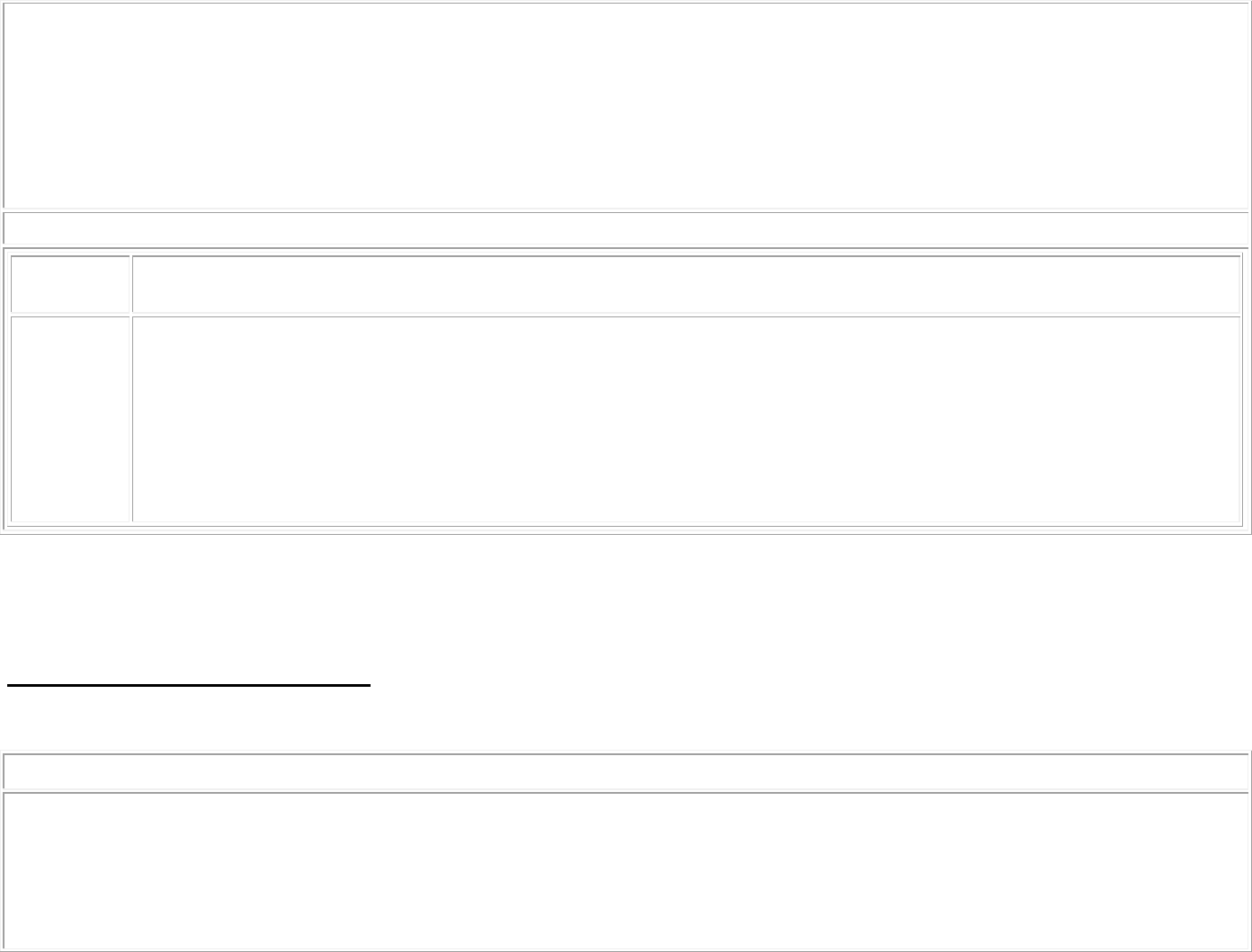Click the vertical divider between the short nested cells
The width and height of the screenshot is (1252, 952).
coord(130,284)
